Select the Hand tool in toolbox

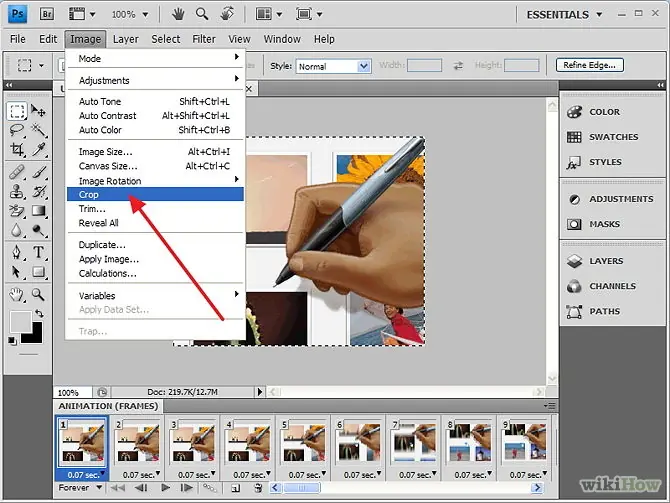[17, 294]
